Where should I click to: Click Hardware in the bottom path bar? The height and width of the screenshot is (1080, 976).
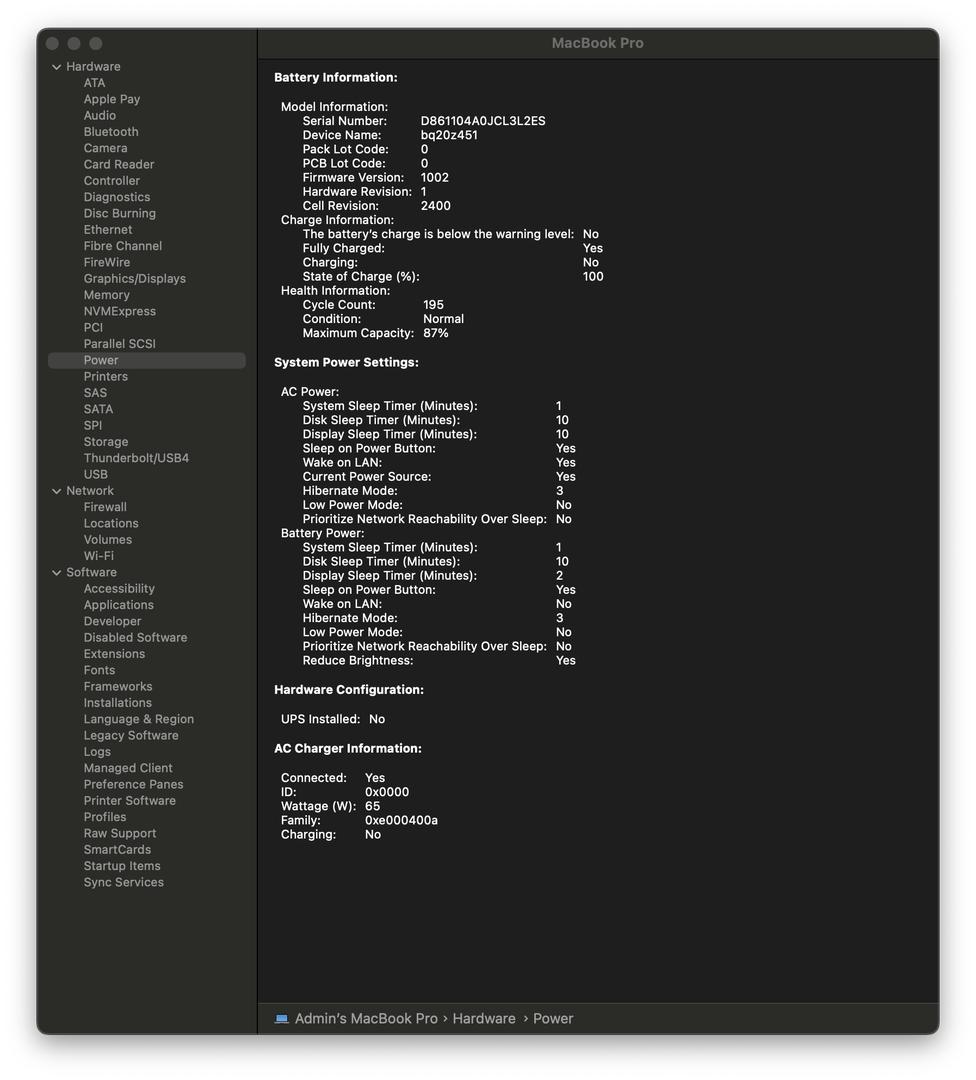click(x=484, y=1019)
